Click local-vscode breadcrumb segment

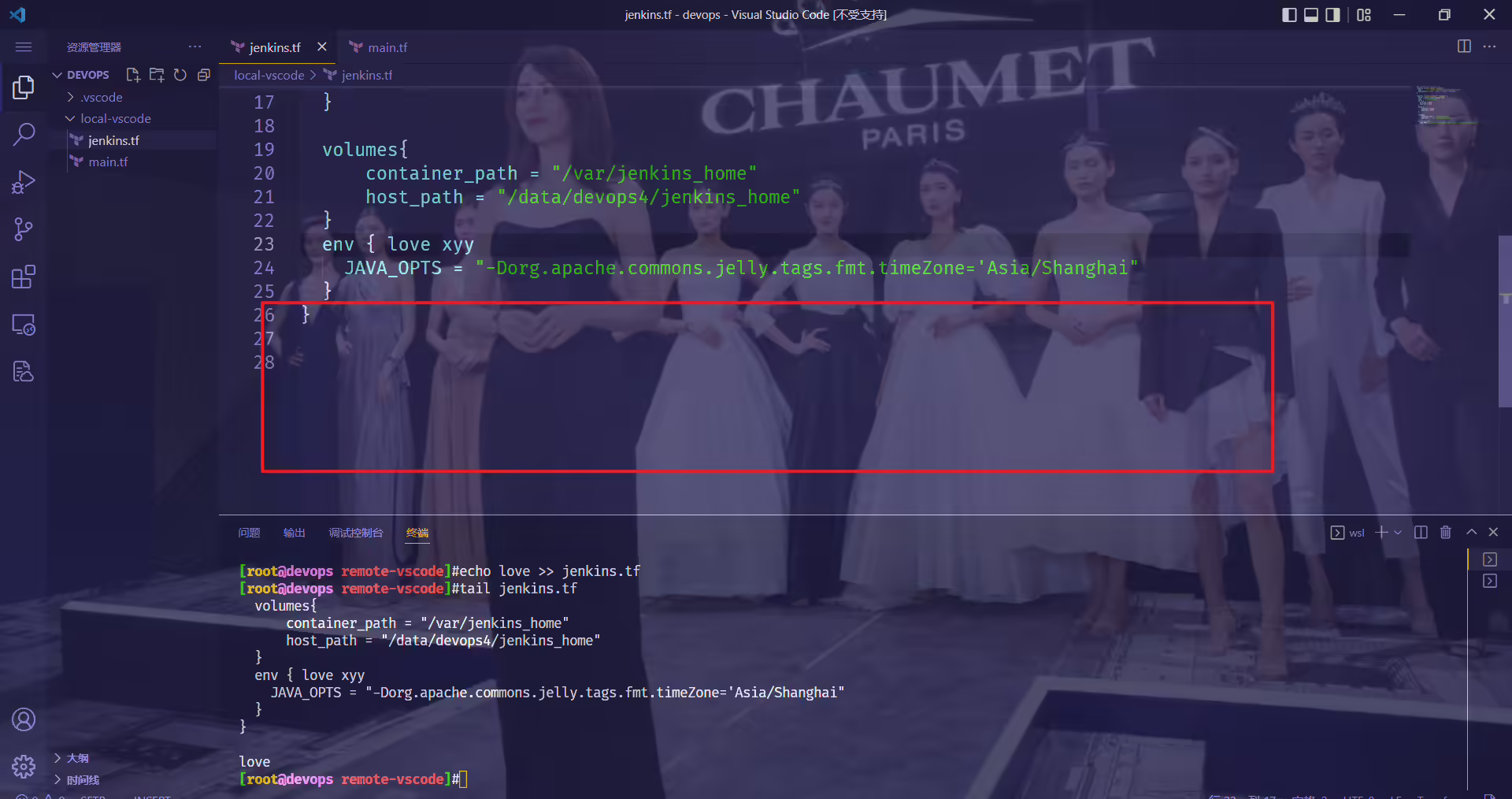point(269,75)
